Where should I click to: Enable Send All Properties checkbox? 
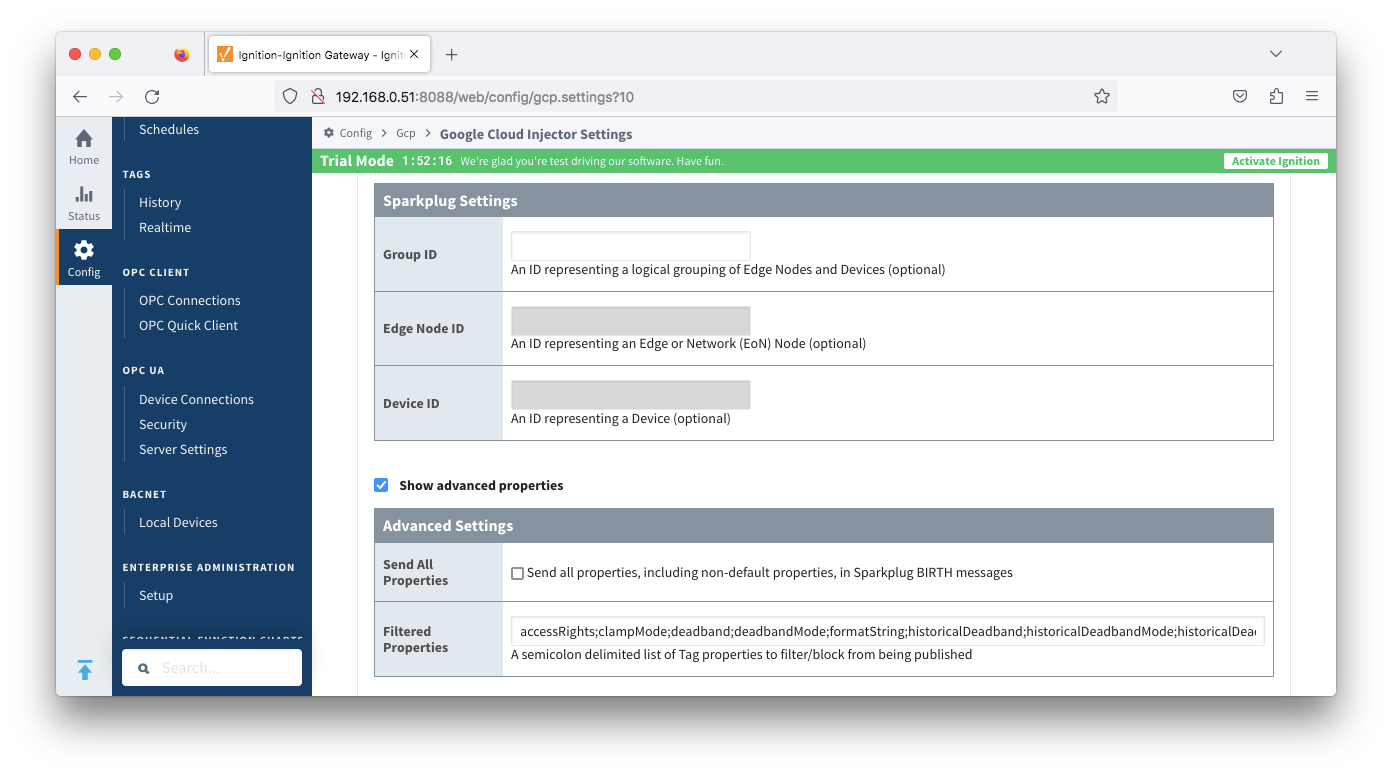coord(517,573)
